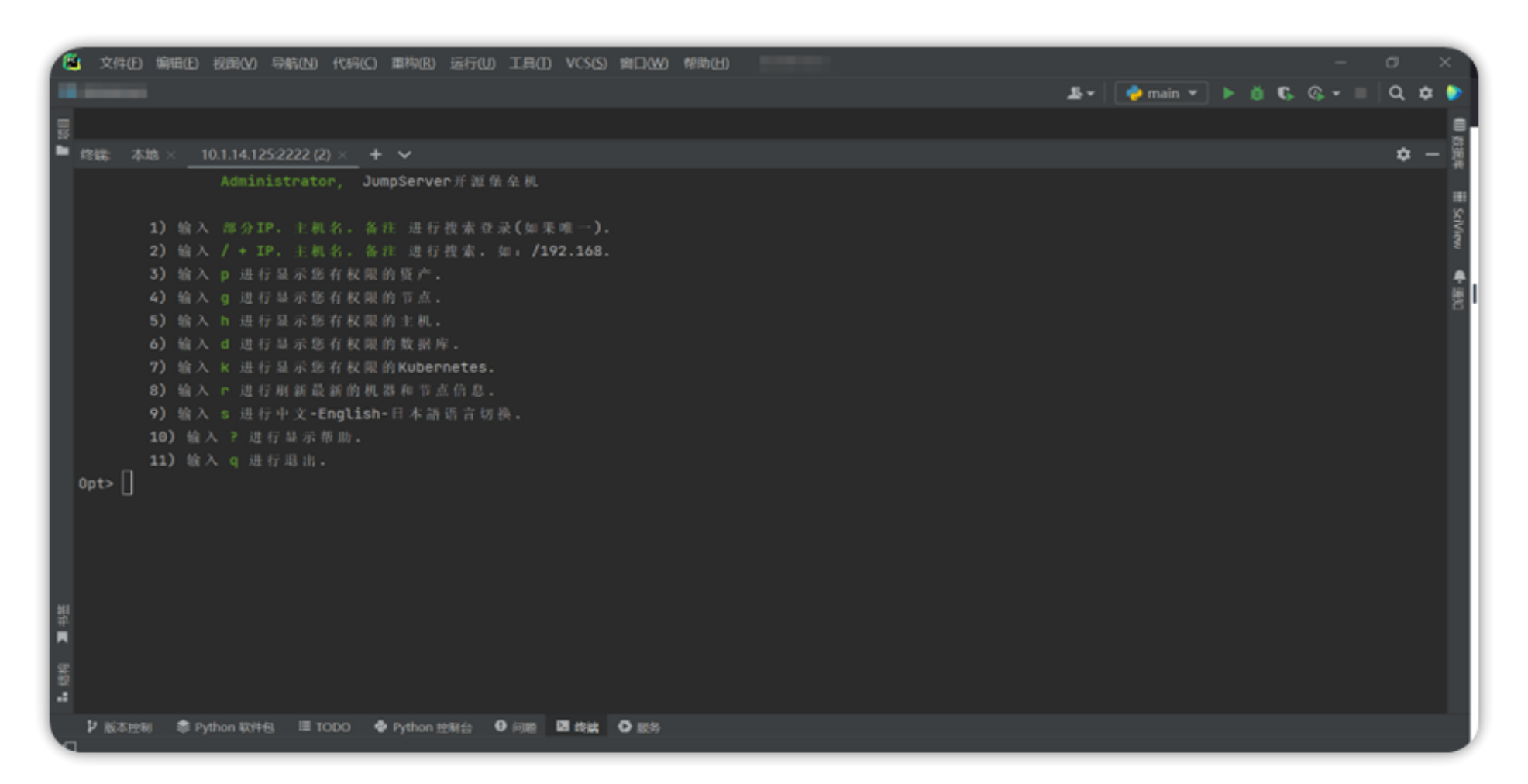
Task: Open IDE settings gear in main toolbar
Action: pyautogui.click(x=1426, y=93)
